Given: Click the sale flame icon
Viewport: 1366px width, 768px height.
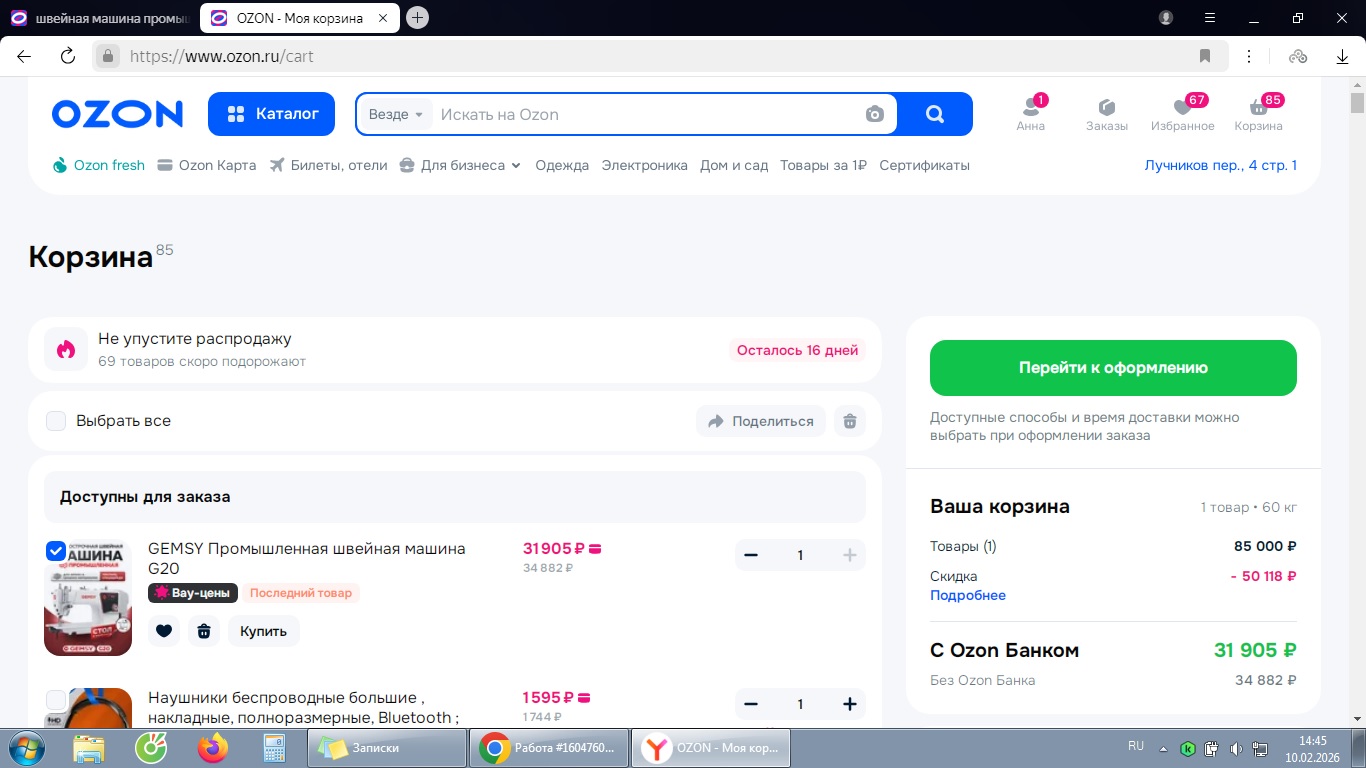Looking at the screenshot, I should (66, 350).
